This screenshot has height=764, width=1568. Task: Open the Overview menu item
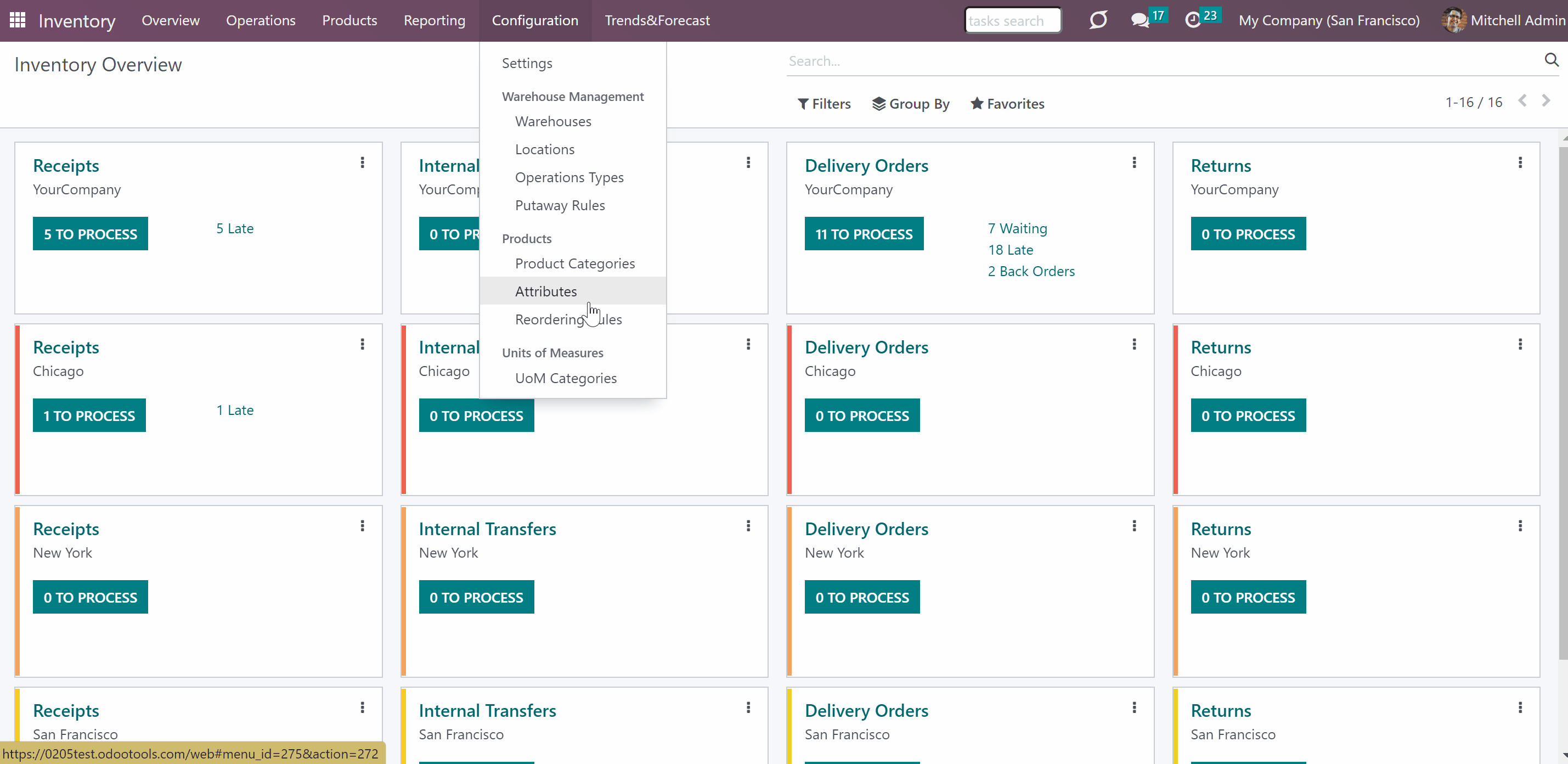(171, 20)
